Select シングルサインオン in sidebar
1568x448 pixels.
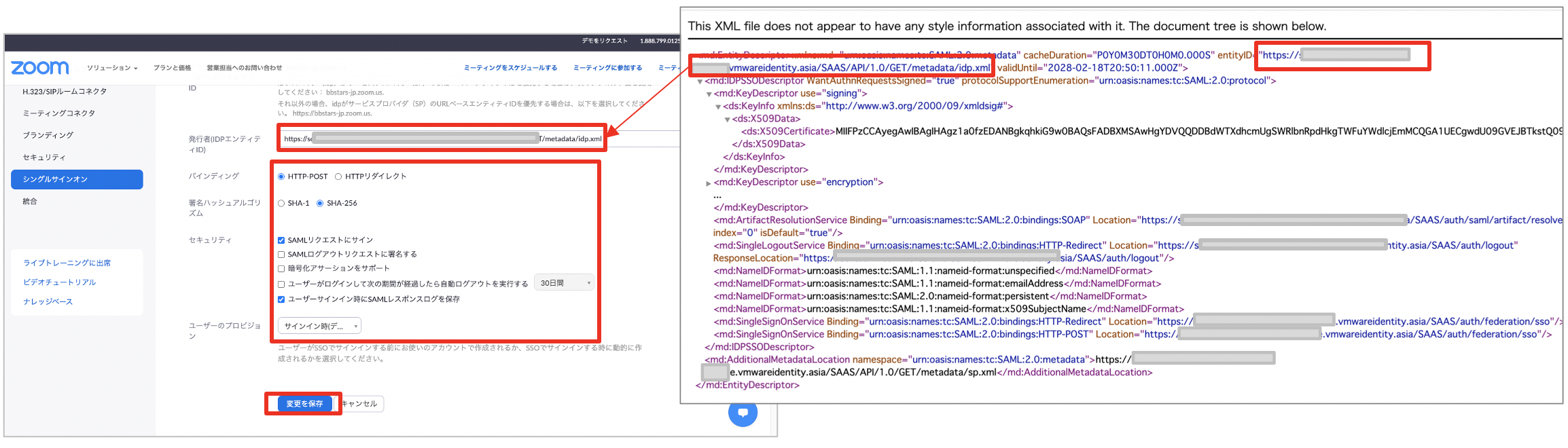77,179
